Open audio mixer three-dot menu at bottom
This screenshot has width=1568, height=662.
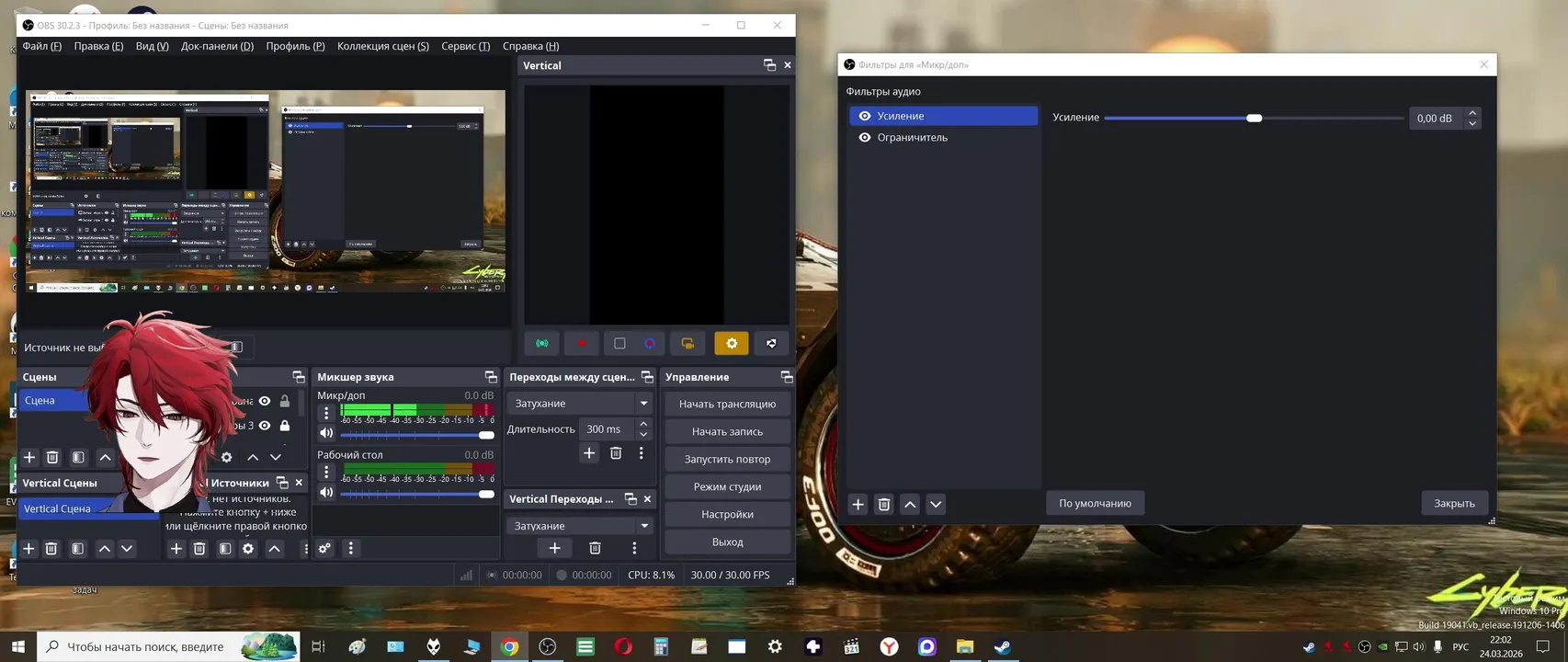tap(350, 548)
